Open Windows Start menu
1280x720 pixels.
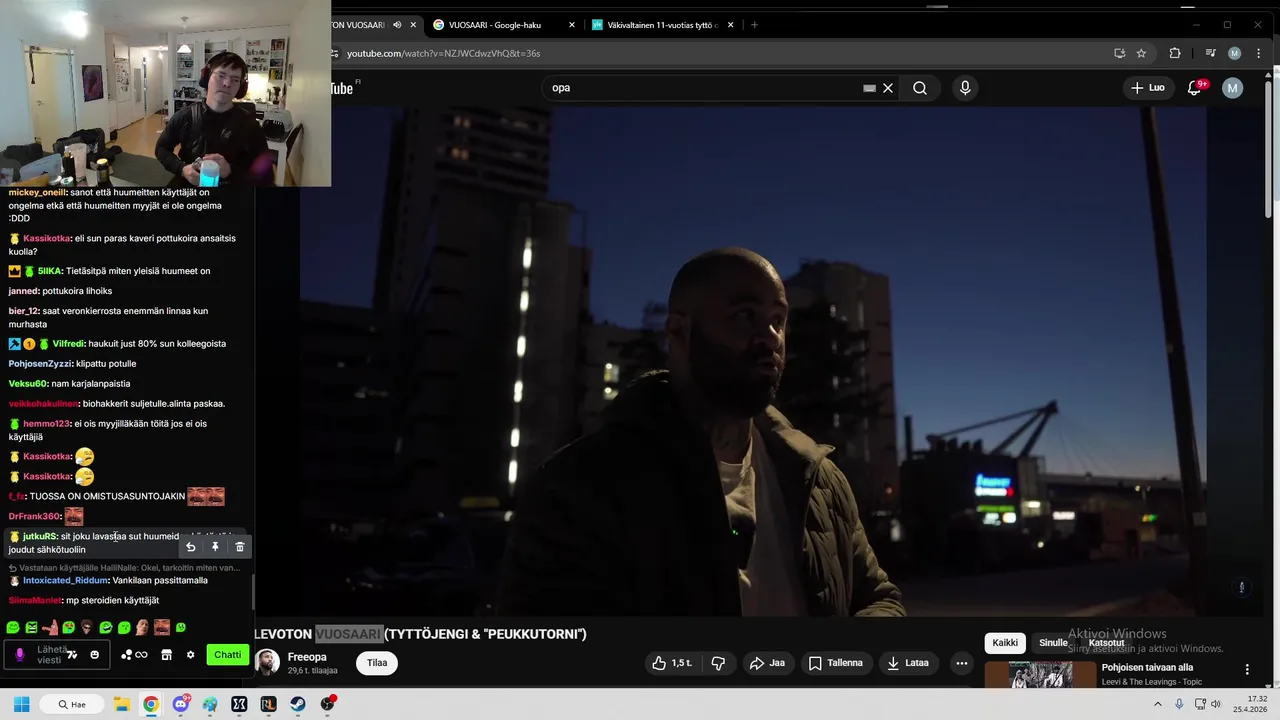[21, 704]
